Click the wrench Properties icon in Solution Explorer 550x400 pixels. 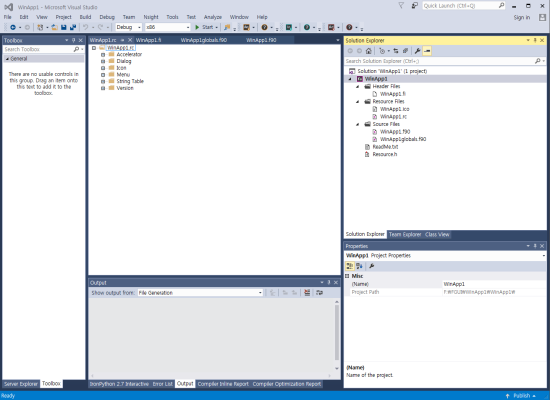(x=417, y=51)
